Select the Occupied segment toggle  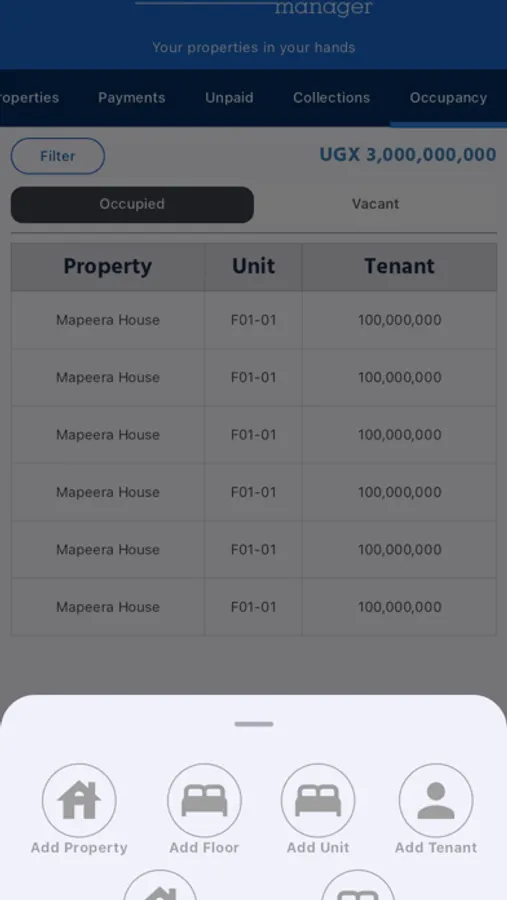pos(132,204)
